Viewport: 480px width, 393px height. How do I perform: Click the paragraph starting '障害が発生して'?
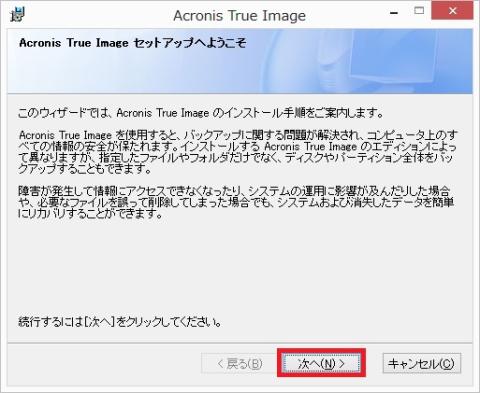[236, 202]
